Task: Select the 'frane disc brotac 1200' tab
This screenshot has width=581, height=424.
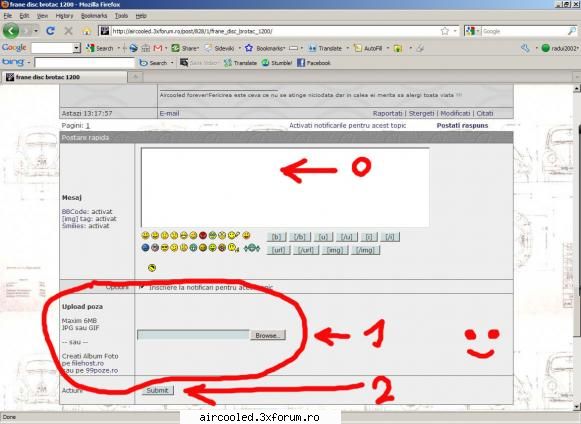Action: 64,77
